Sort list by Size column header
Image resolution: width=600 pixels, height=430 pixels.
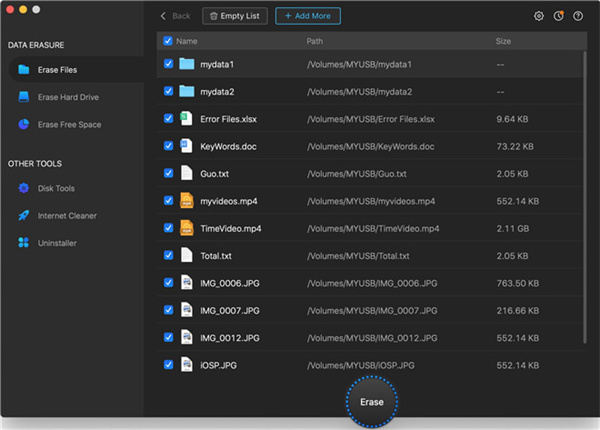click(x=503, y=42)
